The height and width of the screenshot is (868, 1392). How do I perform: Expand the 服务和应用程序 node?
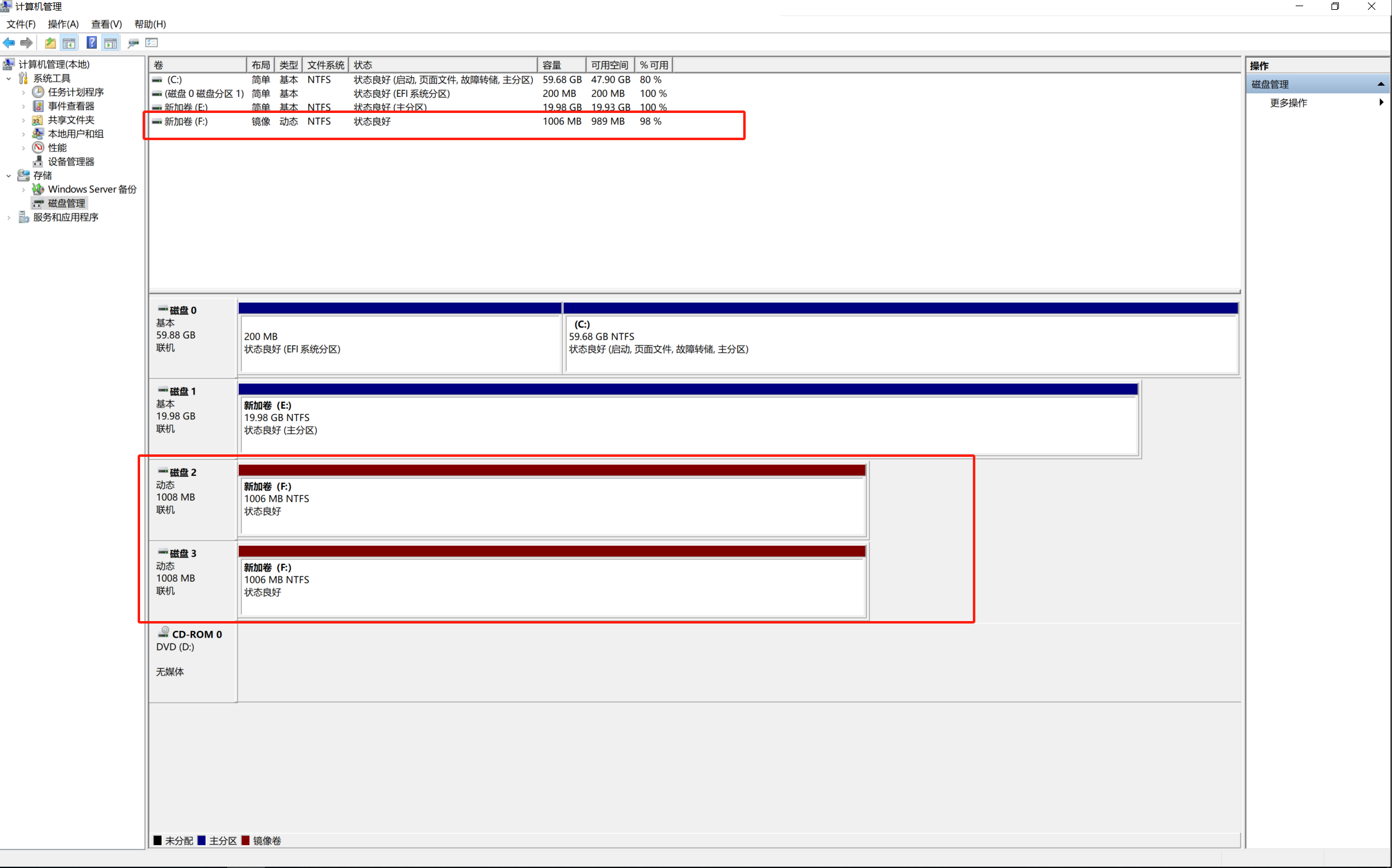[x=9, y=217]
